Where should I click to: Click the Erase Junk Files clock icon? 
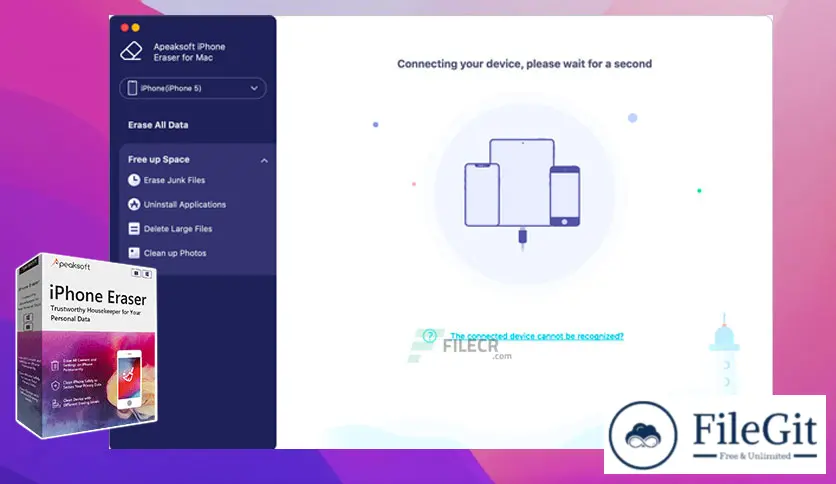point(134,180)
